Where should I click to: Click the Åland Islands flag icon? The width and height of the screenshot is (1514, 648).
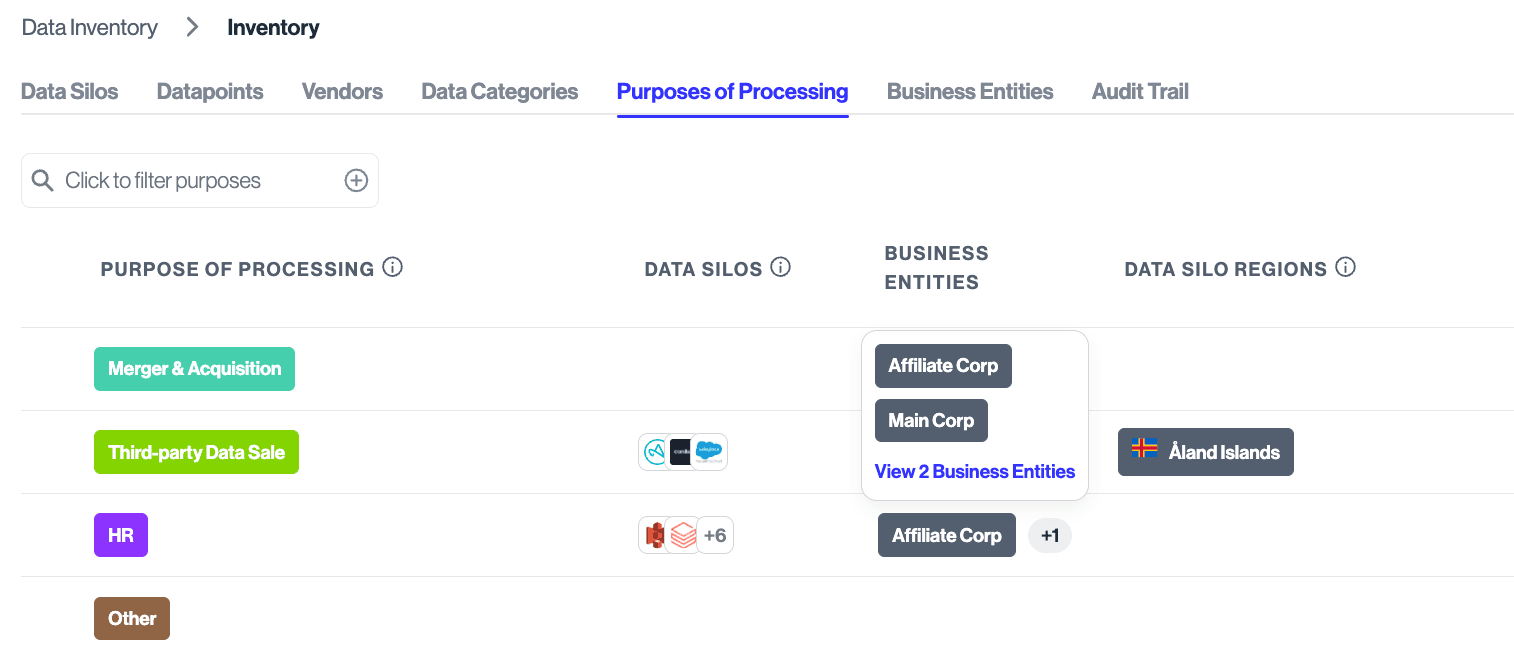click(x=1144, y=450)
